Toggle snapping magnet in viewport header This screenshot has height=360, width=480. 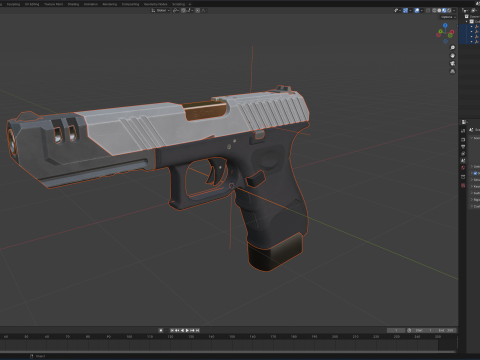[183, 10]
